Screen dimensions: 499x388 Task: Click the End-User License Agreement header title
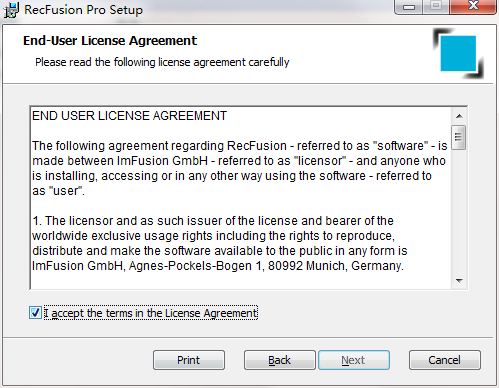pyautogui.click(x=110, y=41)
